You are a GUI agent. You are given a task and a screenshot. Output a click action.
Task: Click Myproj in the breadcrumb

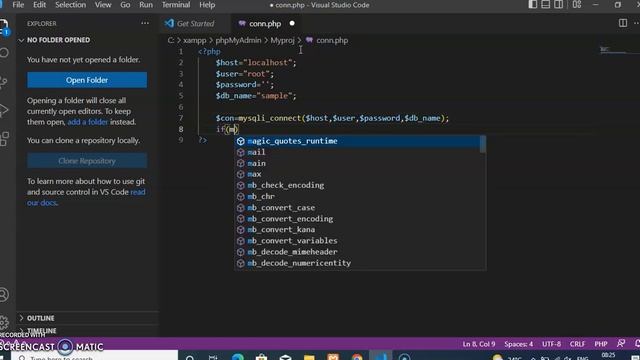click(x=282, y=40)
